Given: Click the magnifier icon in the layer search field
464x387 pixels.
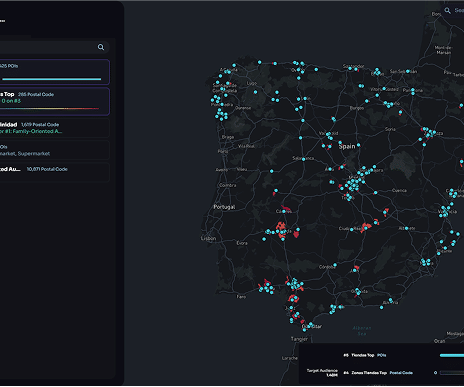Looking at the screenshot, I should (101, 47).
